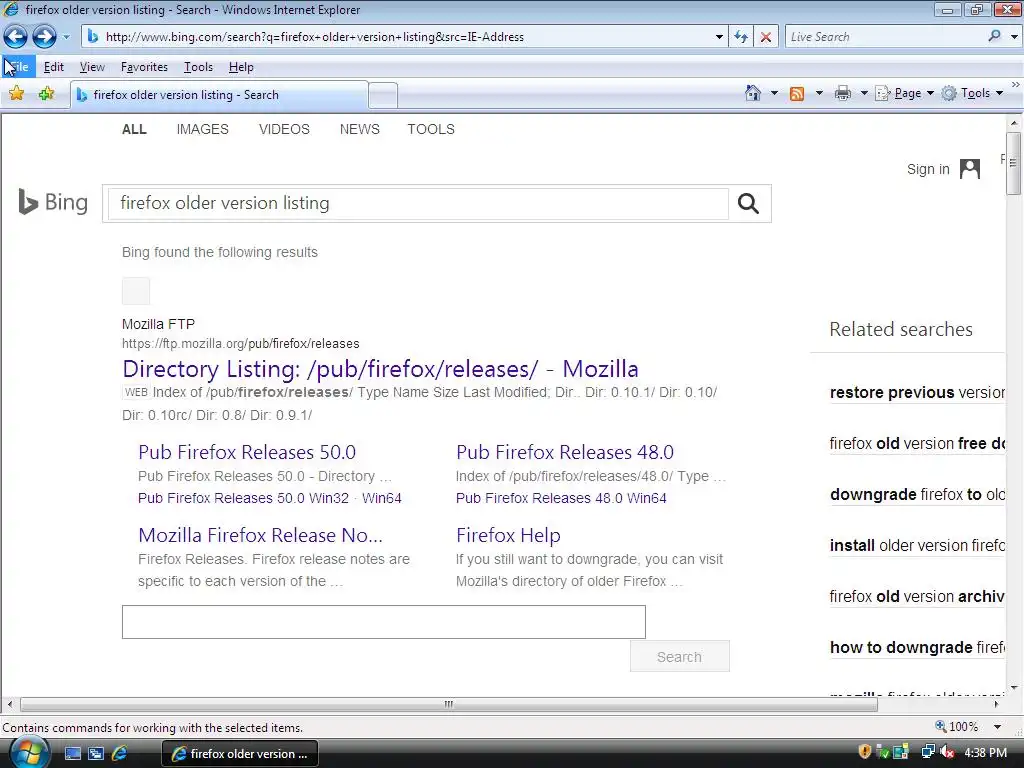Launch Internet Explorer from quick launch

120,754
